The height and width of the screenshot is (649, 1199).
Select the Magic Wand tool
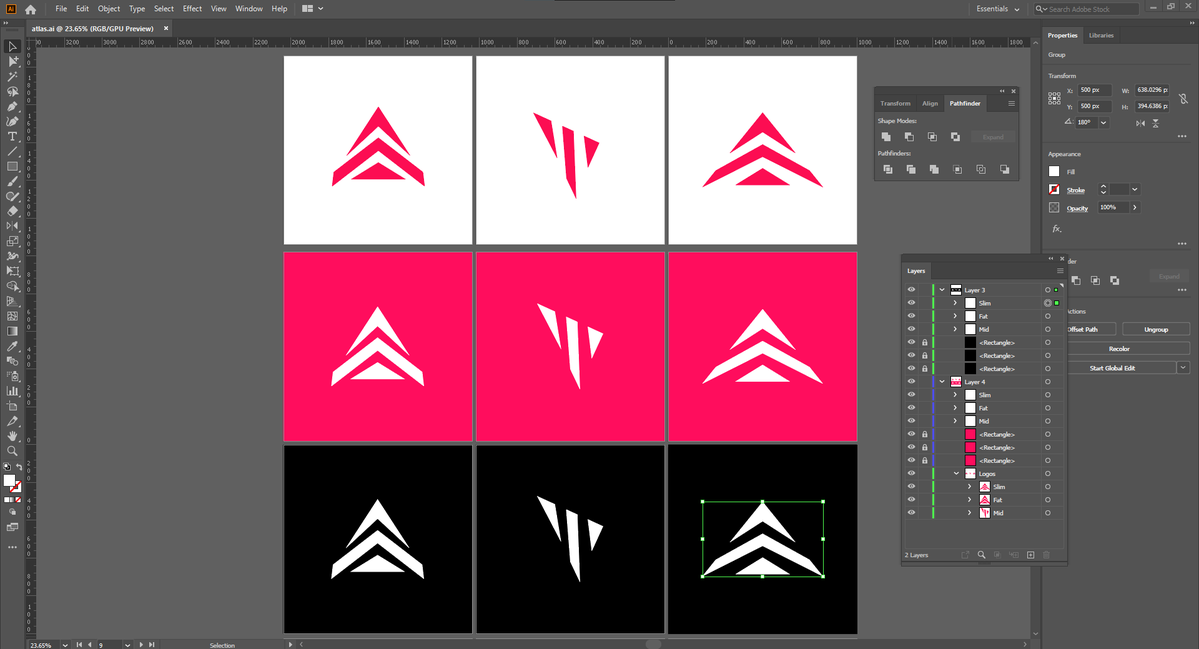[x=12, y=76]
